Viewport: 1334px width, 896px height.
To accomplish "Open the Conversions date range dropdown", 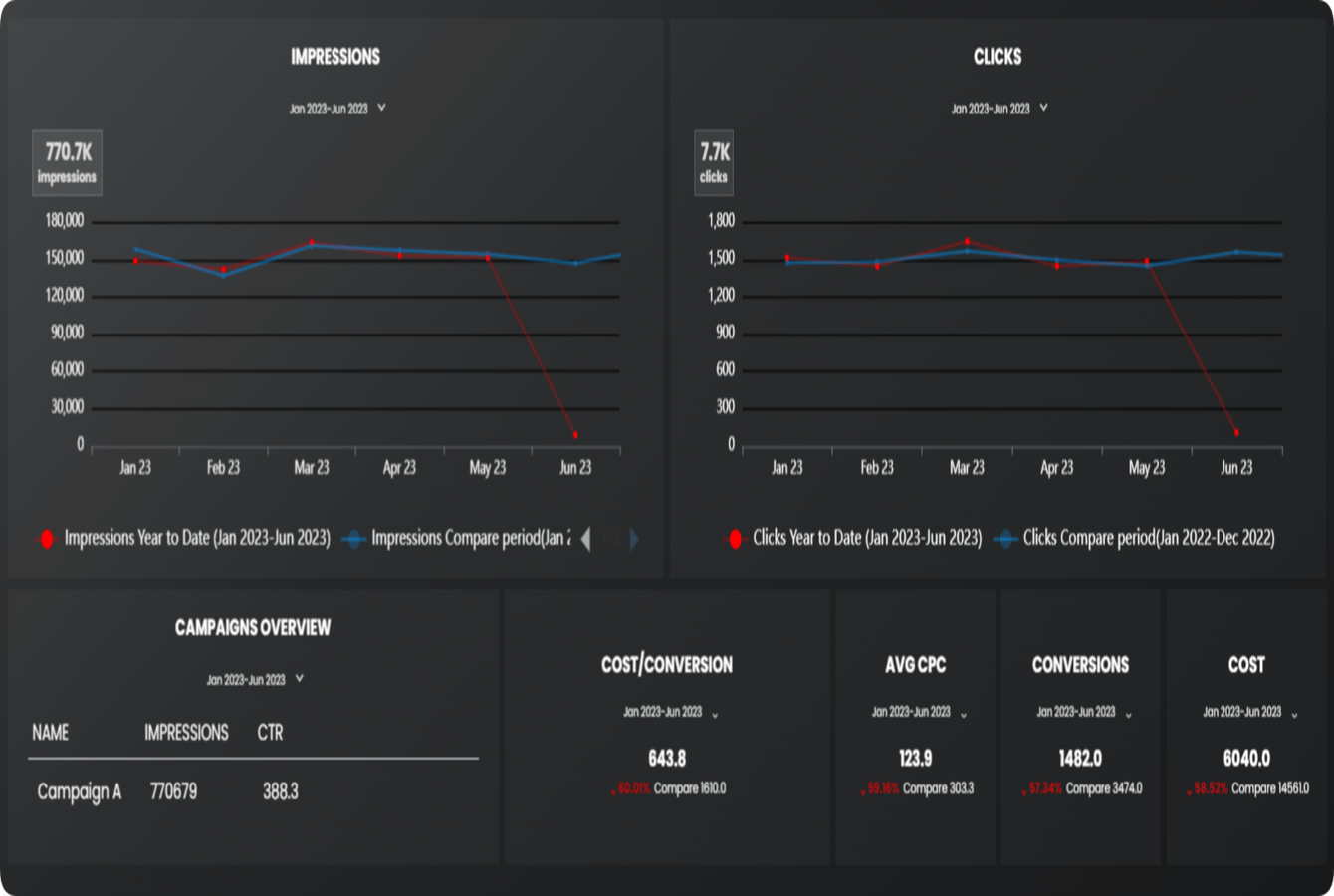I will coord(1084,713).
